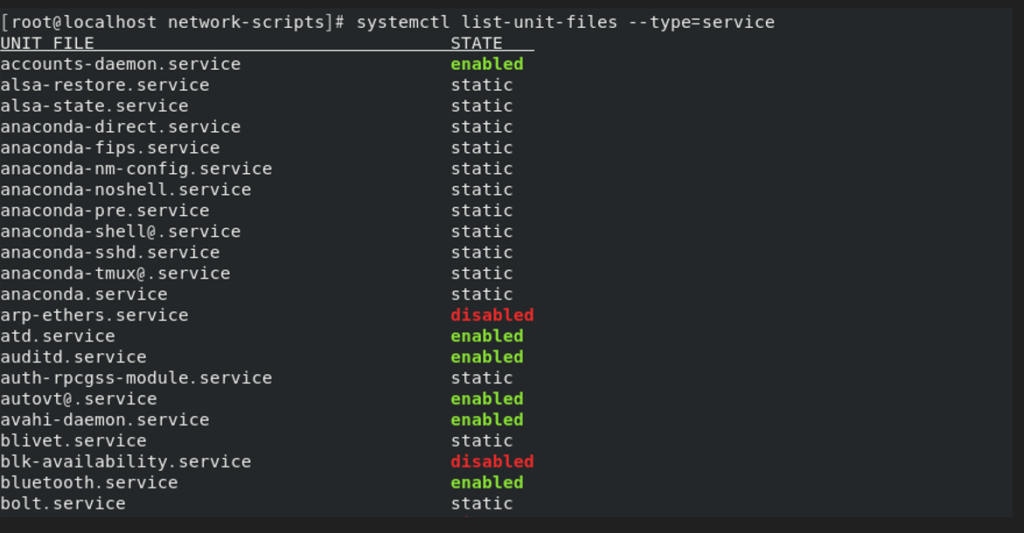1024x533 pixels.
Task: Click the auditd.service entry
Action: tap(73, 357)
